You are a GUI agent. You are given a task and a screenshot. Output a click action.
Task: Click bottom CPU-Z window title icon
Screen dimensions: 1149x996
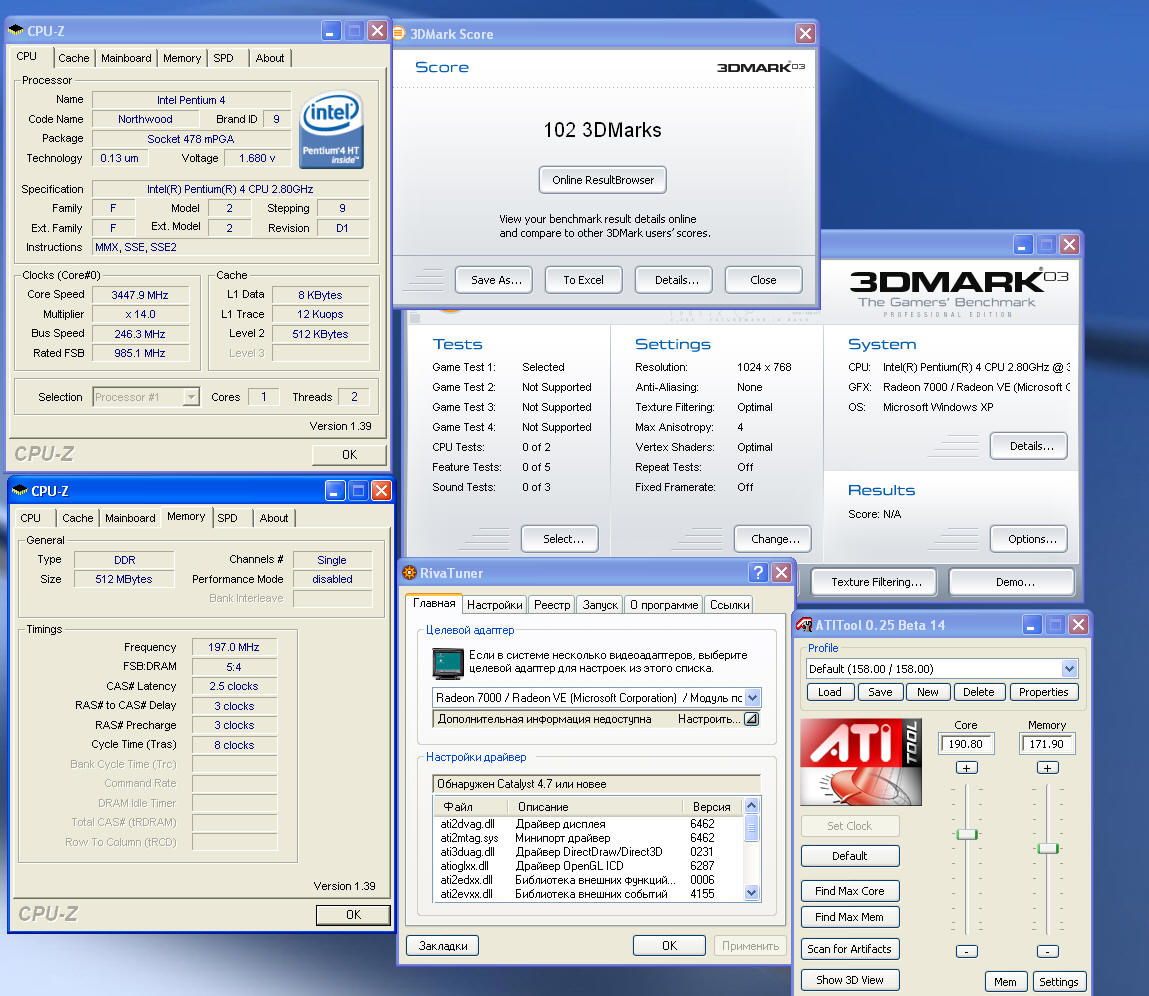click(20, 490)
